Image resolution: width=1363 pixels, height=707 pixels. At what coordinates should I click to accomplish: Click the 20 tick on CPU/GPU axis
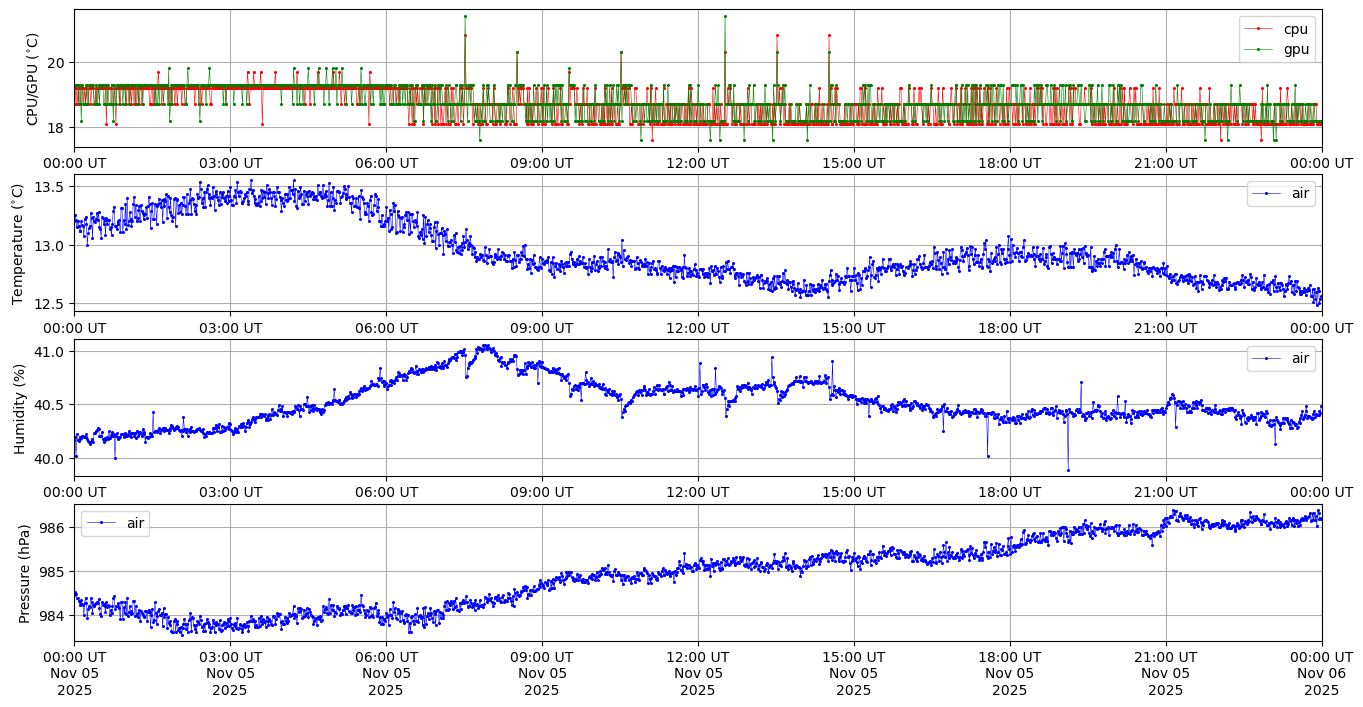tap(56, 63)
